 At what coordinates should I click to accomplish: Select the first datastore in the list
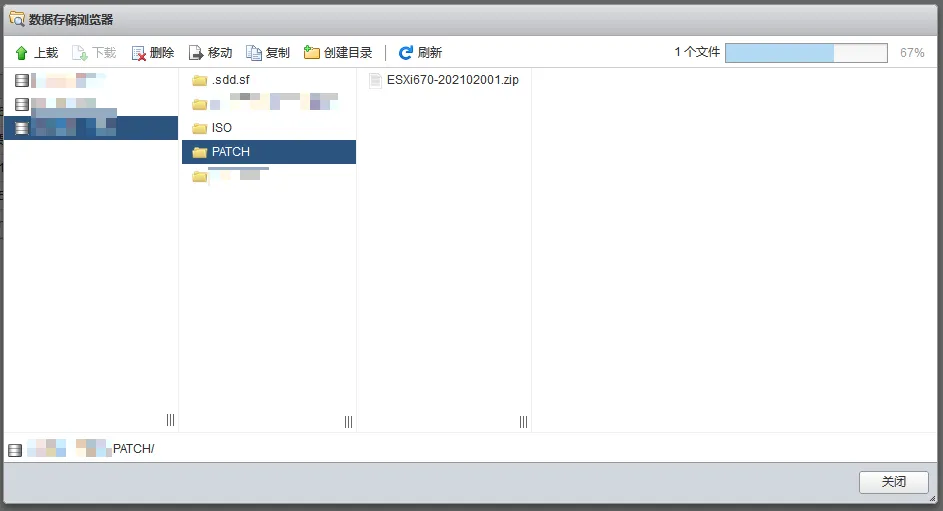click(60, 80)
